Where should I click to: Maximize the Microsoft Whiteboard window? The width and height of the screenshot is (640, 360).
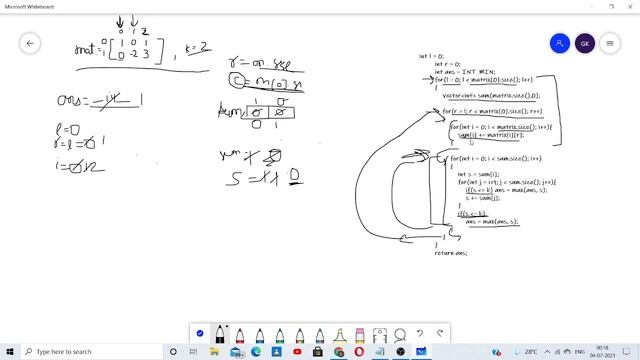[x=611, y=7]
